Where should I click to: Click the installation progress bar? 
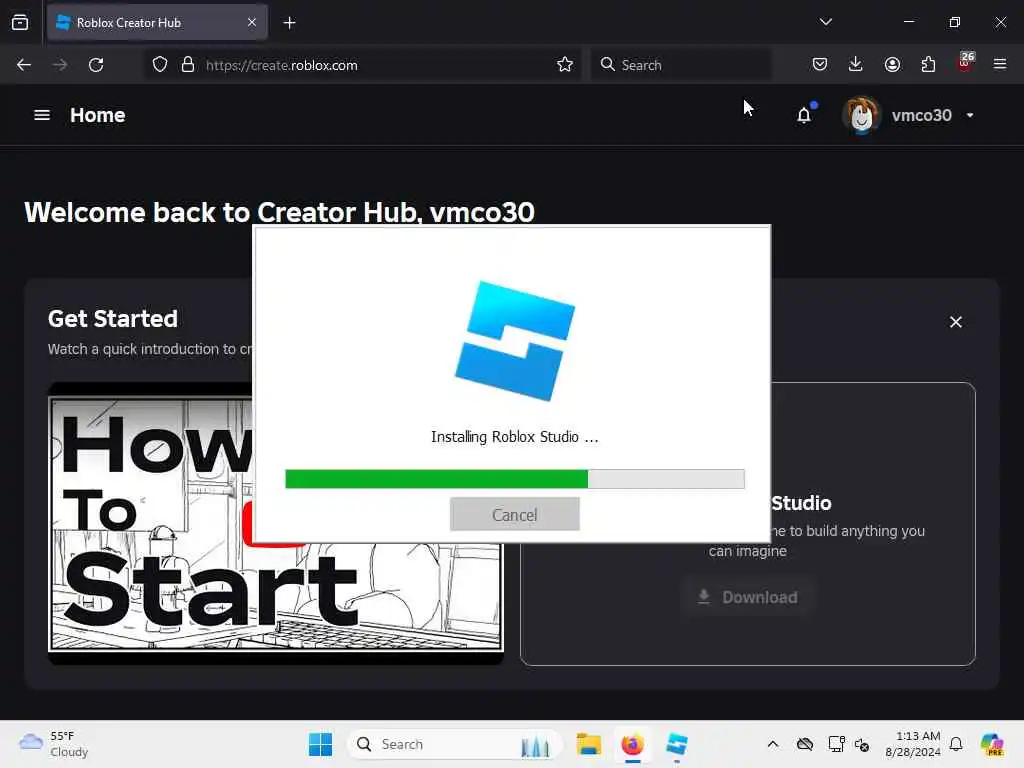[515, 479]
